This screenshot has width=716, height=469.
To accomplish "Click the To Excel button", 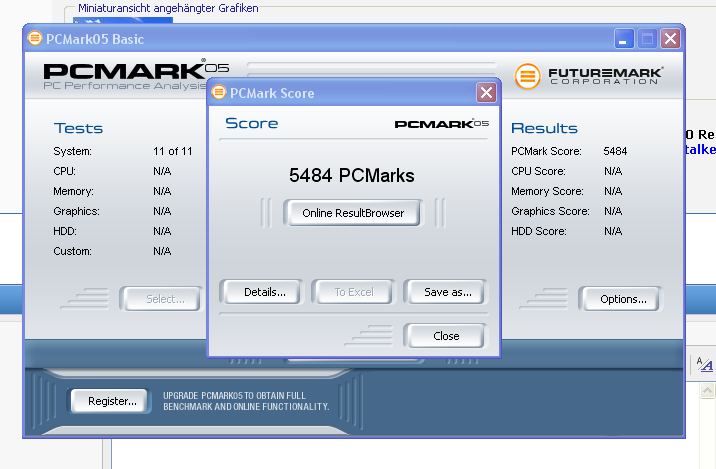I will tap(353, 292).
